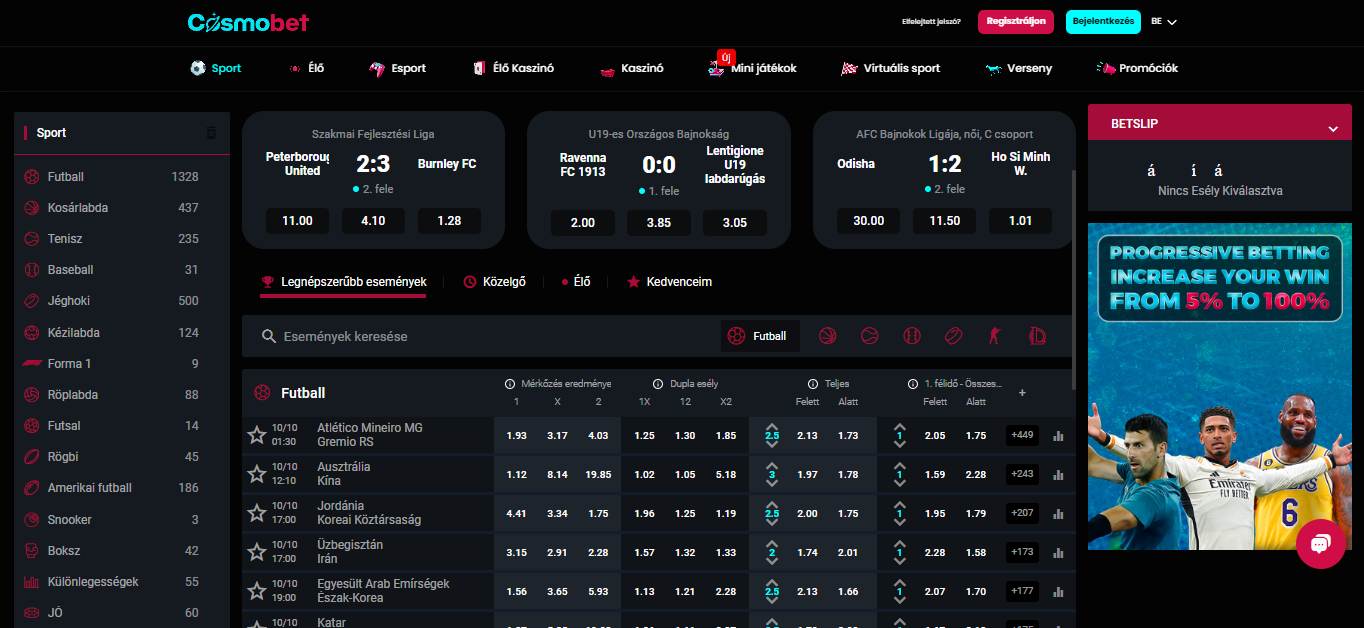
Task: Select odds 8.14 draw for Ausztrália–Kína
Action: pyautogui.click(x=558, y=474)
